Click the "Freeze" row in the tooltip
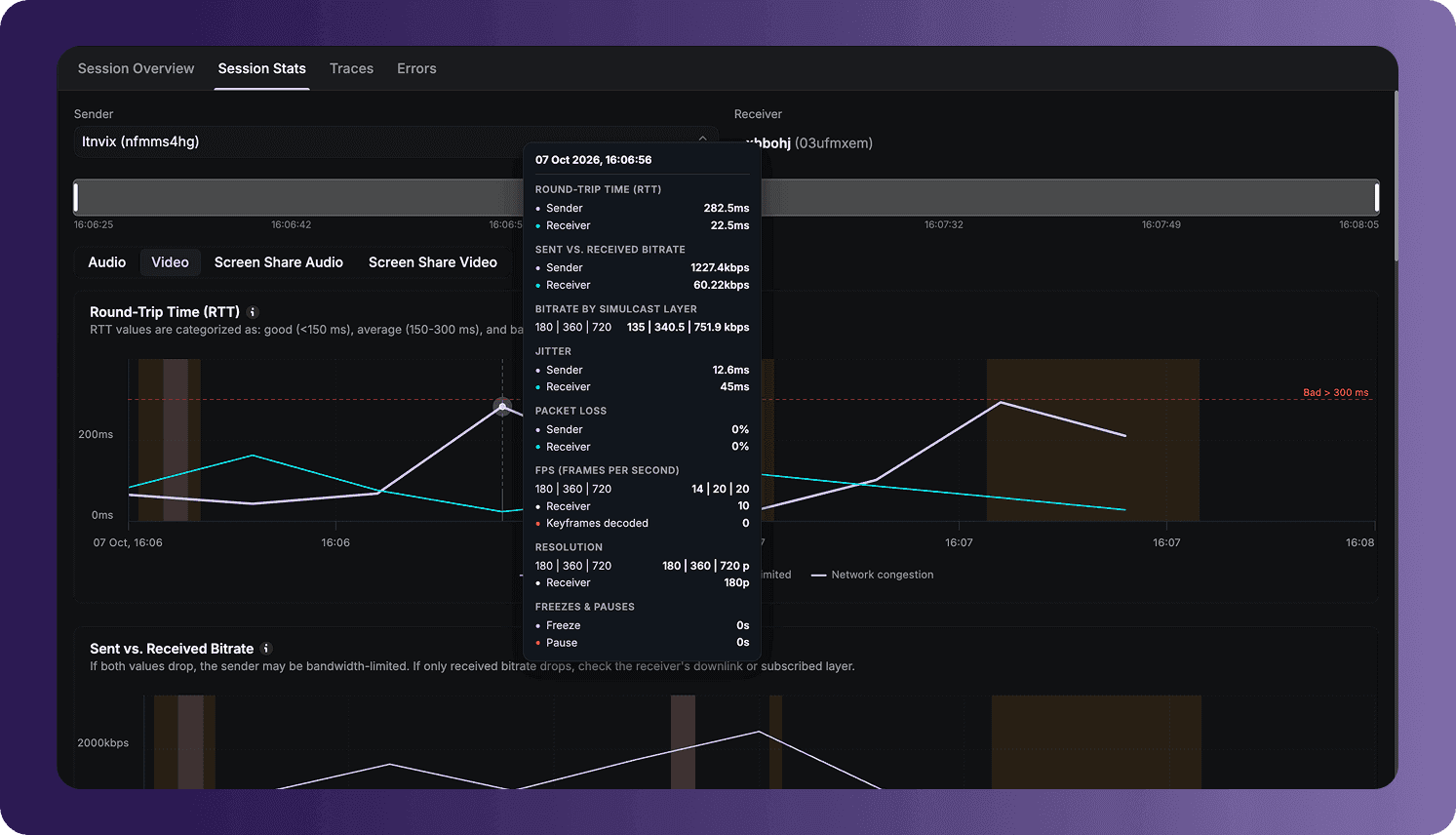This screenshot has width=1456, height=835. pos(642,625)
